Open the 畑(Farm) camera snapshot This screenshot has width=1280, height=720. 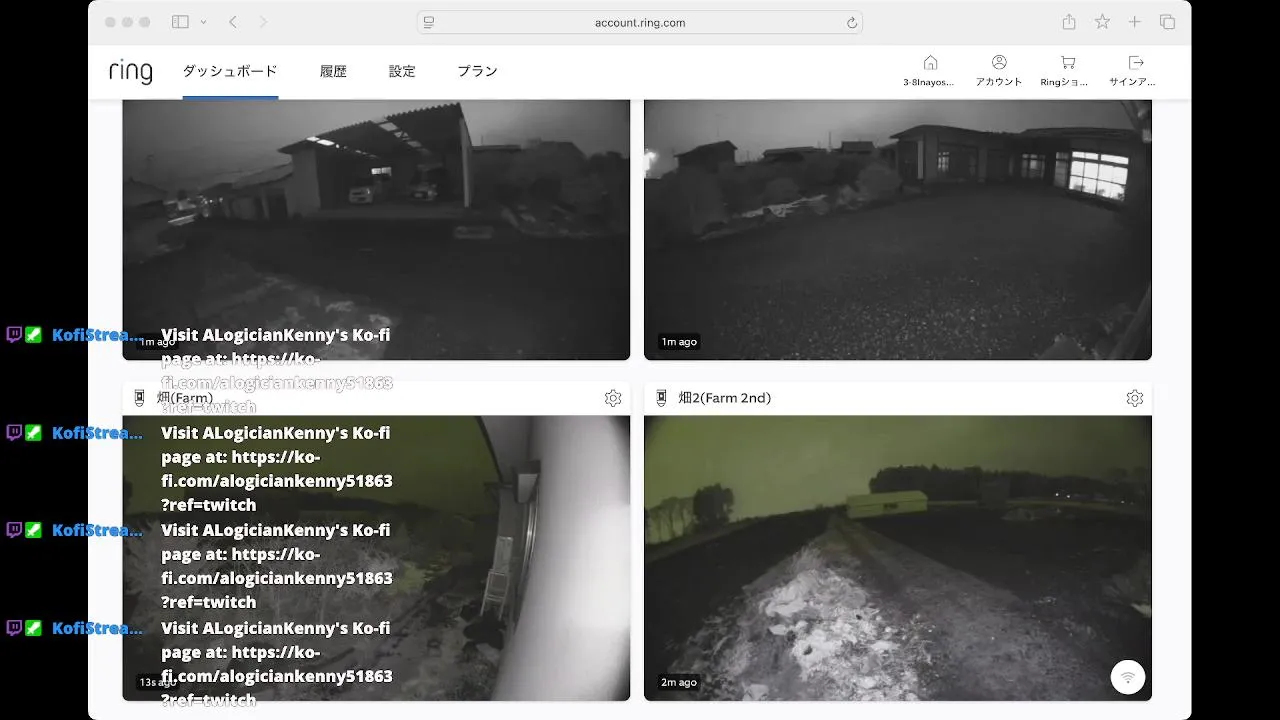pos(376,557)
